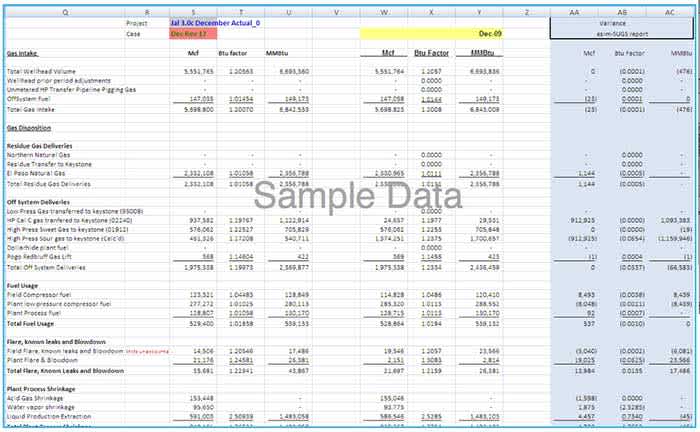Click underlined 'Btu Factor' header in column X
This screenshot has height=432, width=700.
[431, 53]
